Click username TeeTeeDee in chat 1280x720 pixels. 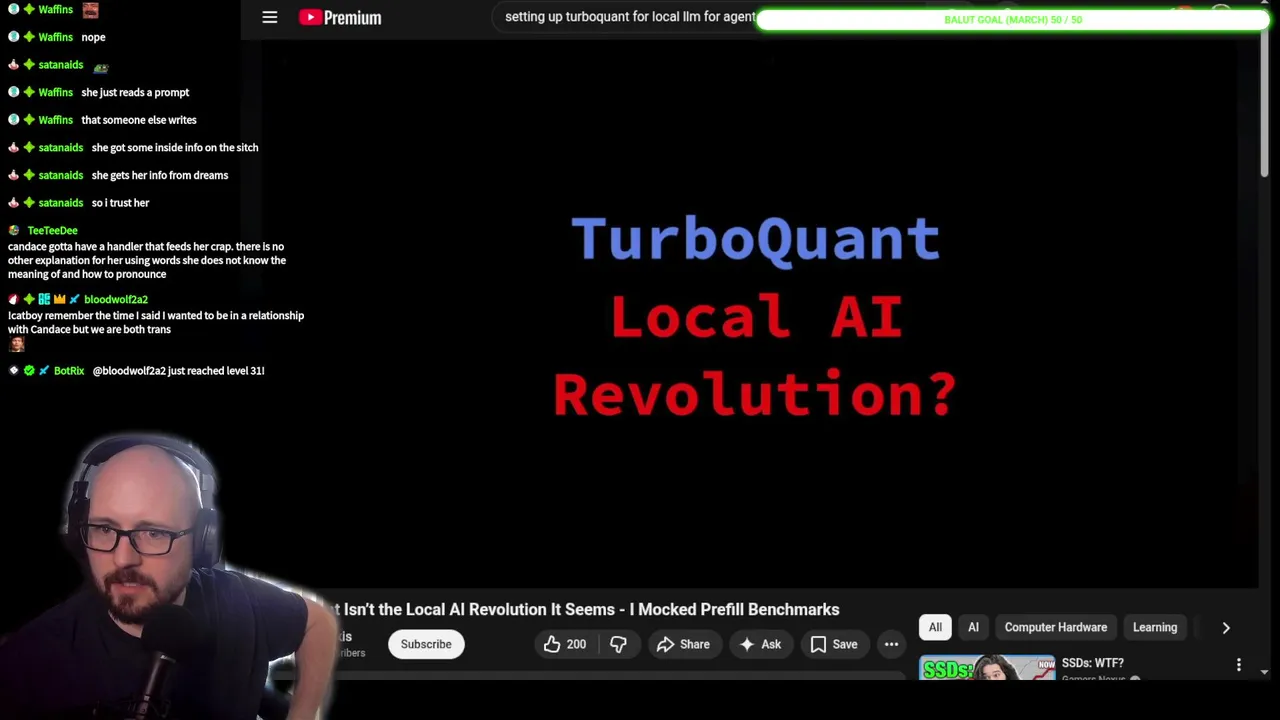(52, 230)
